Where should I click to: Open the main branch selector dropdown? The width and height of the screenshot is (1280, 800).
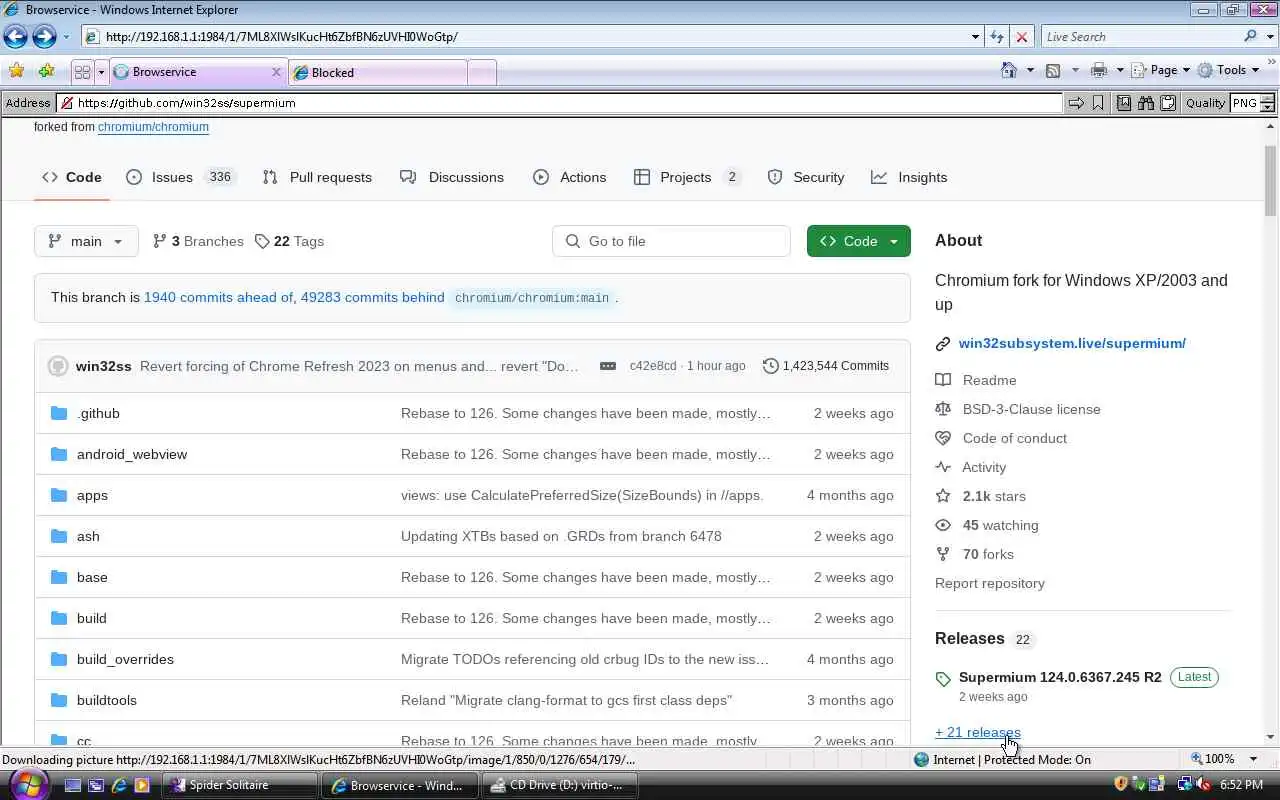[86, 241]
